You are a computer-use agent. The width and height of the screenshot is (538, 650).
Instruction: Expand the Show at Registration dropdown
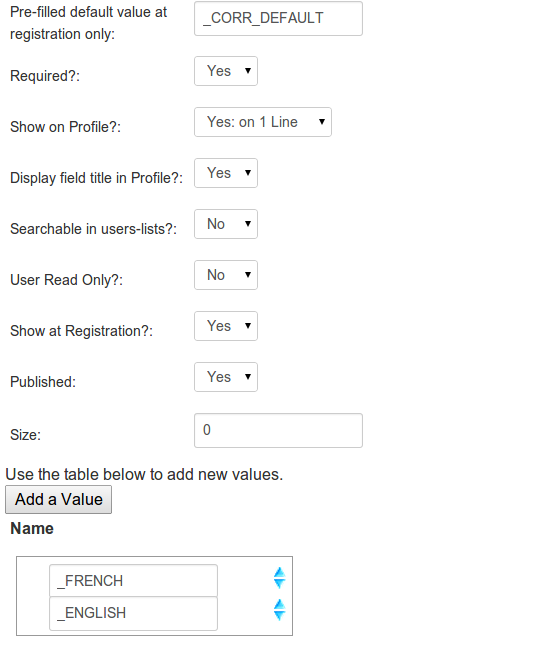pyautogui.click(x=226, y=326)
